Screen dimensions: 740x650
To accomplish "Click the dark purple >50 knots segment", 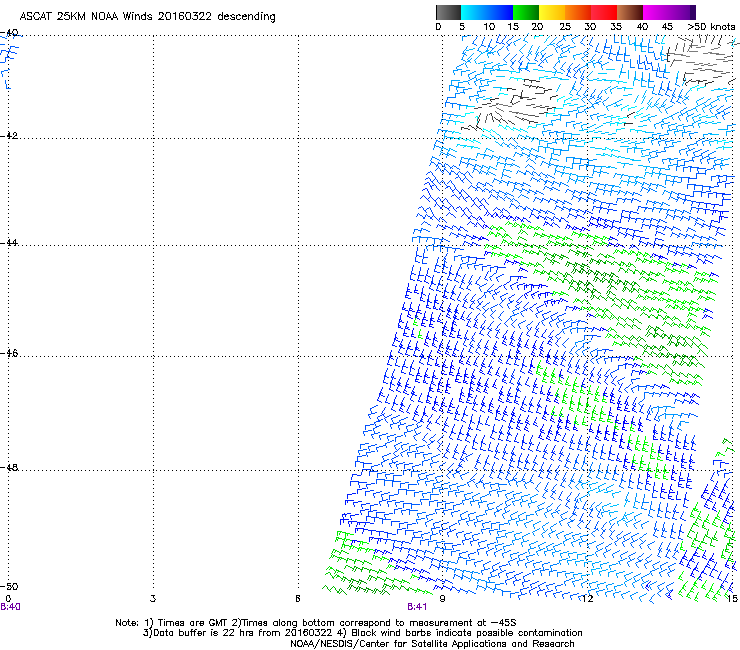I will (x=693, y=12).
